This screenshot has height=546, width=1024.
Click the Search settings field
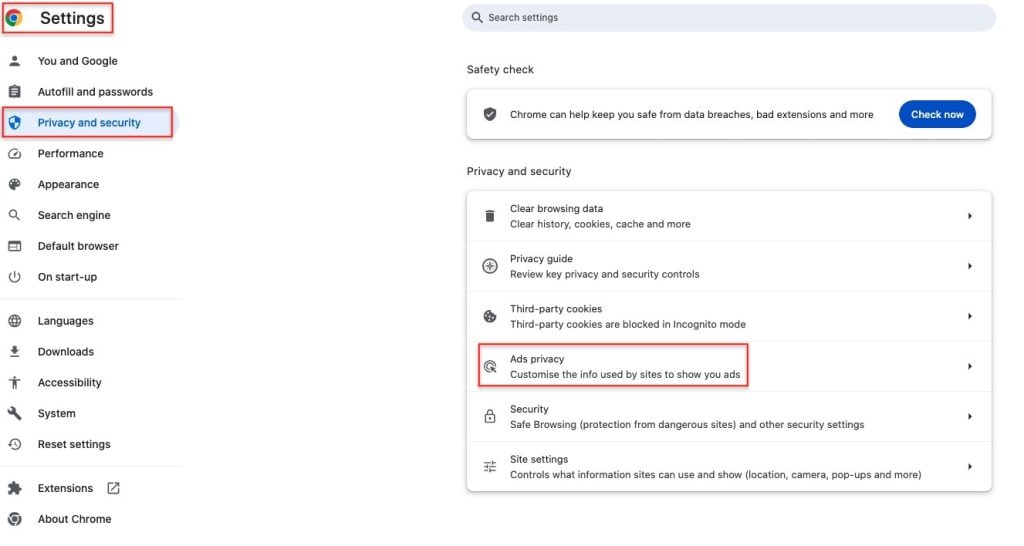pos(730,18)
